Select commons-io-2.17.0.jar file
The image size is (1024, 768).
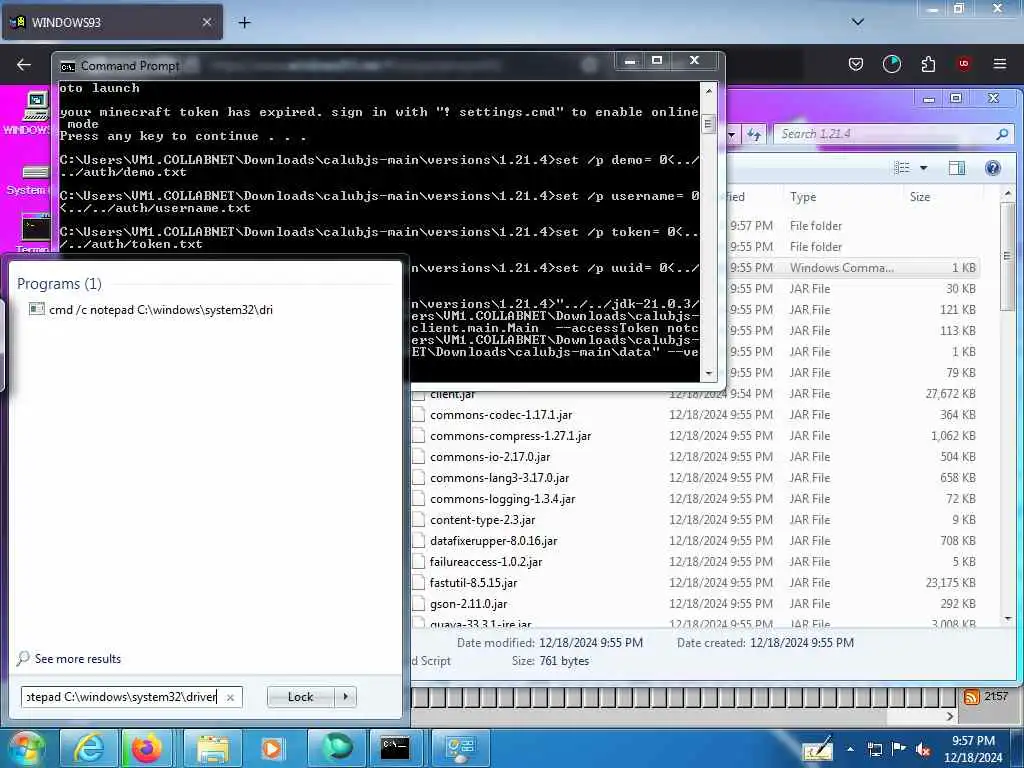(490, 456)
